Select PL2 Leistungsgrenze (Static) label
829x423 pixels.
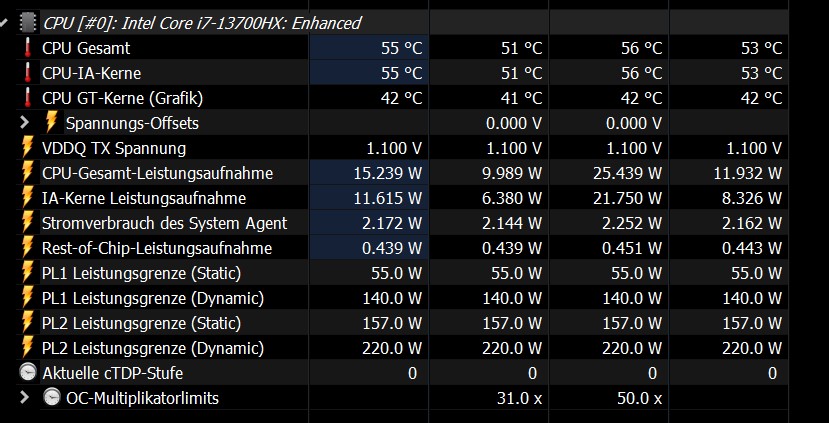point(141,323)
